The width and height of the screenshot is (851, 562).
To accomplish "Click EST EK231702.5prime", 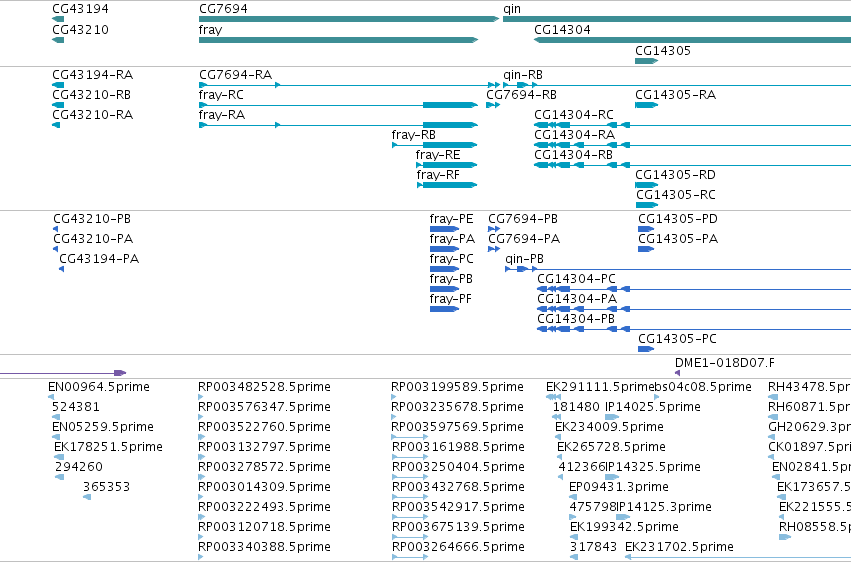I will 738,557.
